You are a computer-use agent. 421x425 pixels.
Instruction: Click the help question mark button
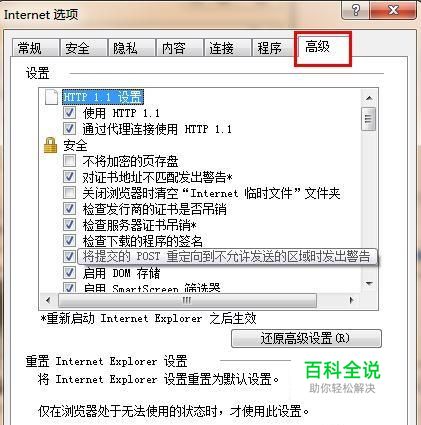(355, 10)
